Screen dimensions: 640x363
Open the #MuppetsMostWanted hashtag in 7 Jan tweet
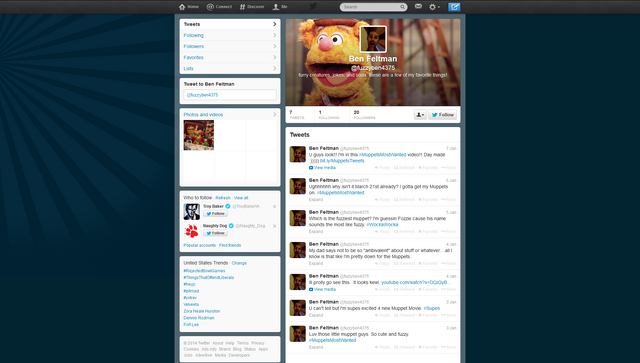(382, 155)
